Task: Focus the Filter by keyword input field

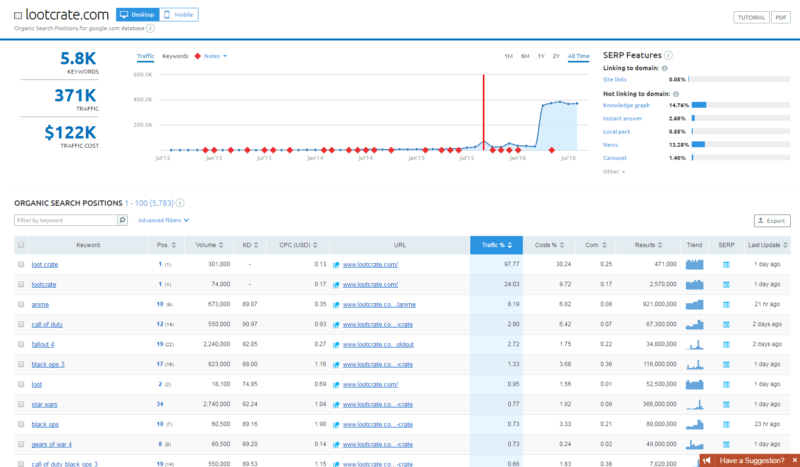Action: [x=66, y=220]
